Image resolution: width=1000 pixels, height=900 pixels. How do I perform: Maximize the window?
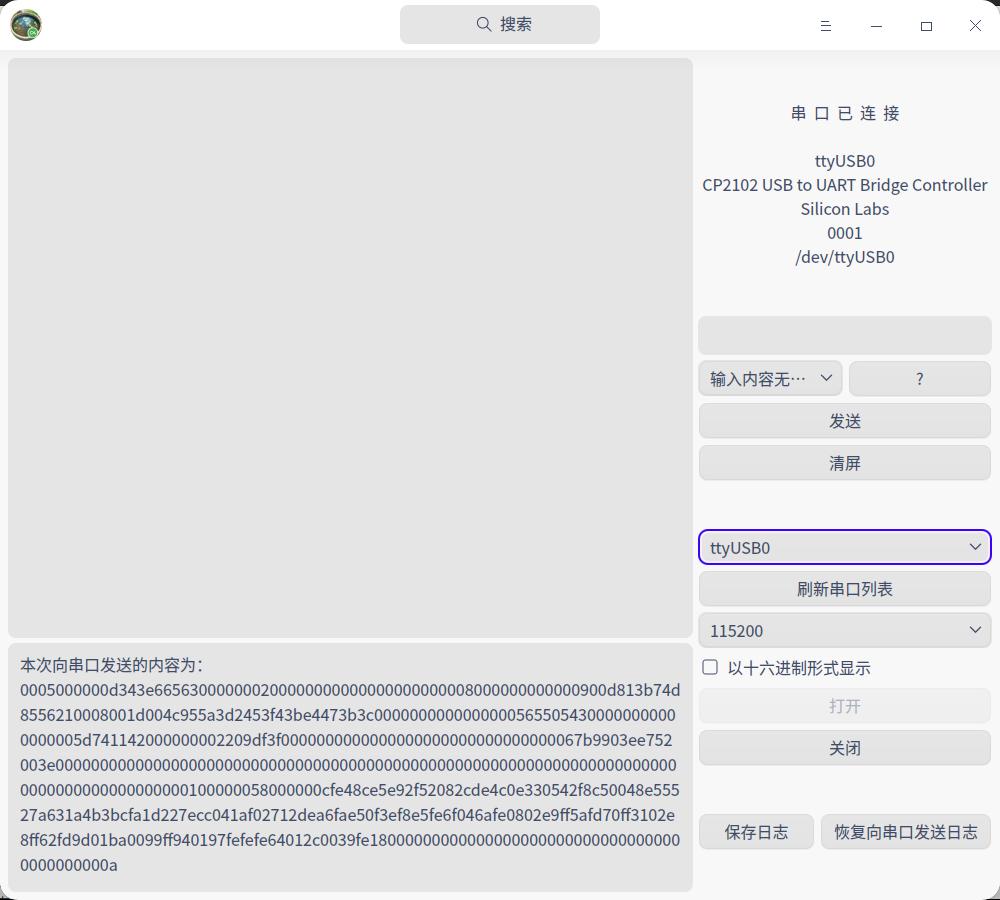click(x=926, y=26)
